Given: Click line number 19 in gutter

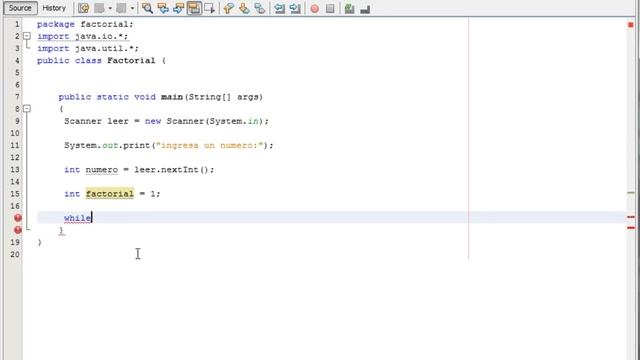Looking at the screenshot, I should coord(15,242).
